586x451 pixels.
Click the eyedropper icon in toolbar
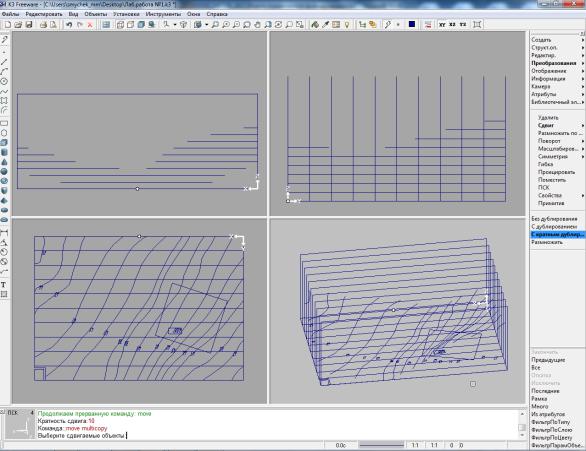(x=326, y=25)
